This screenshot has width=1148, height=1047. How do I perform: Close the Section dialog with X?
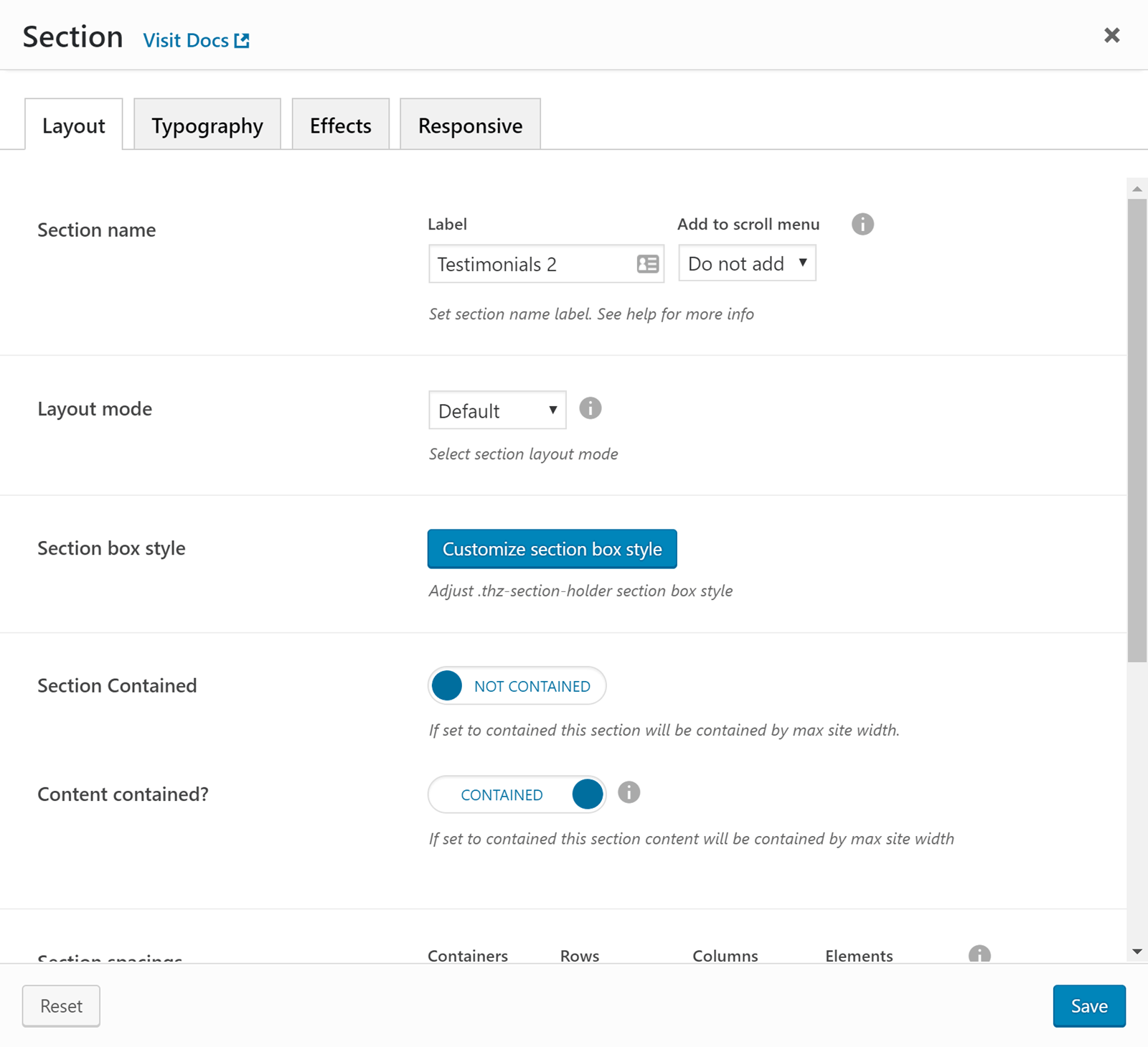(1111, 35)
